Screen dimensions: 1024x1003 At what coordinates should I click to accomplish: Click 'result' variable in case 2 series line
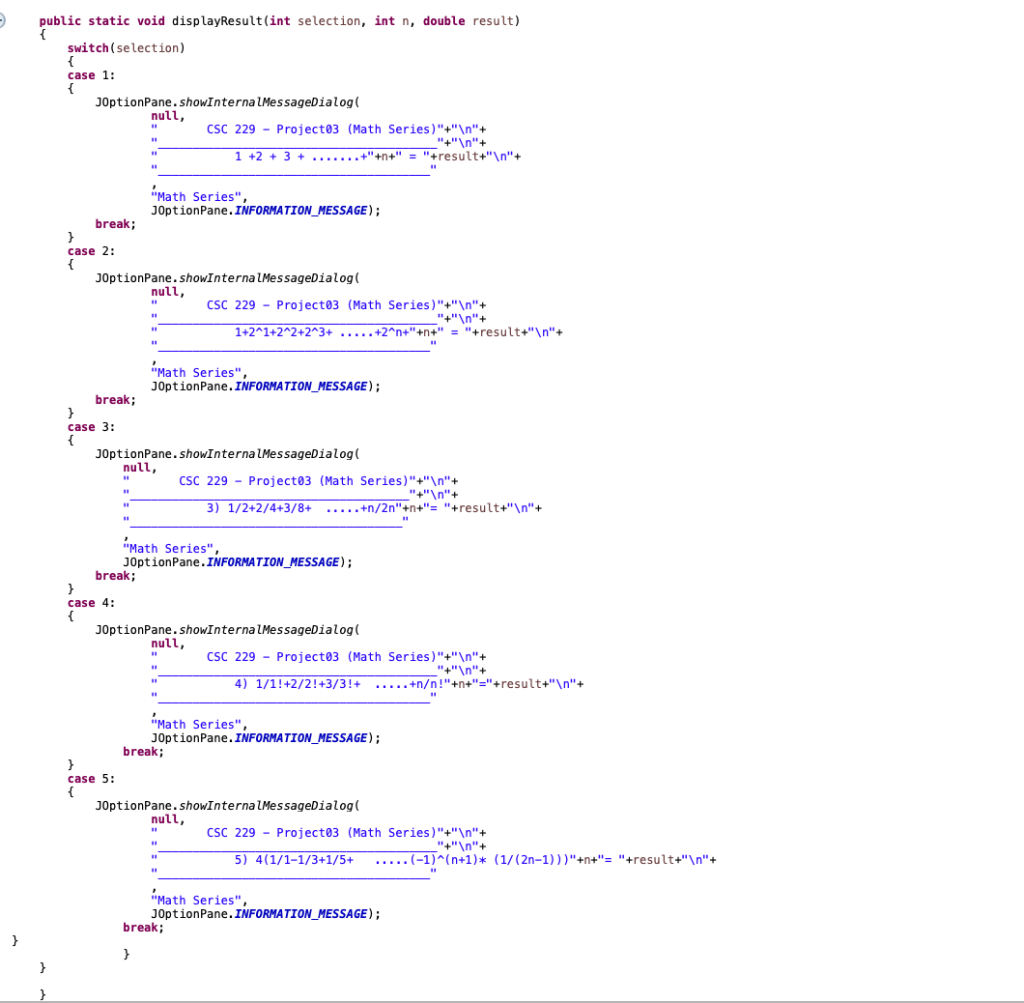pyautogui.click(x=500, y=332)
